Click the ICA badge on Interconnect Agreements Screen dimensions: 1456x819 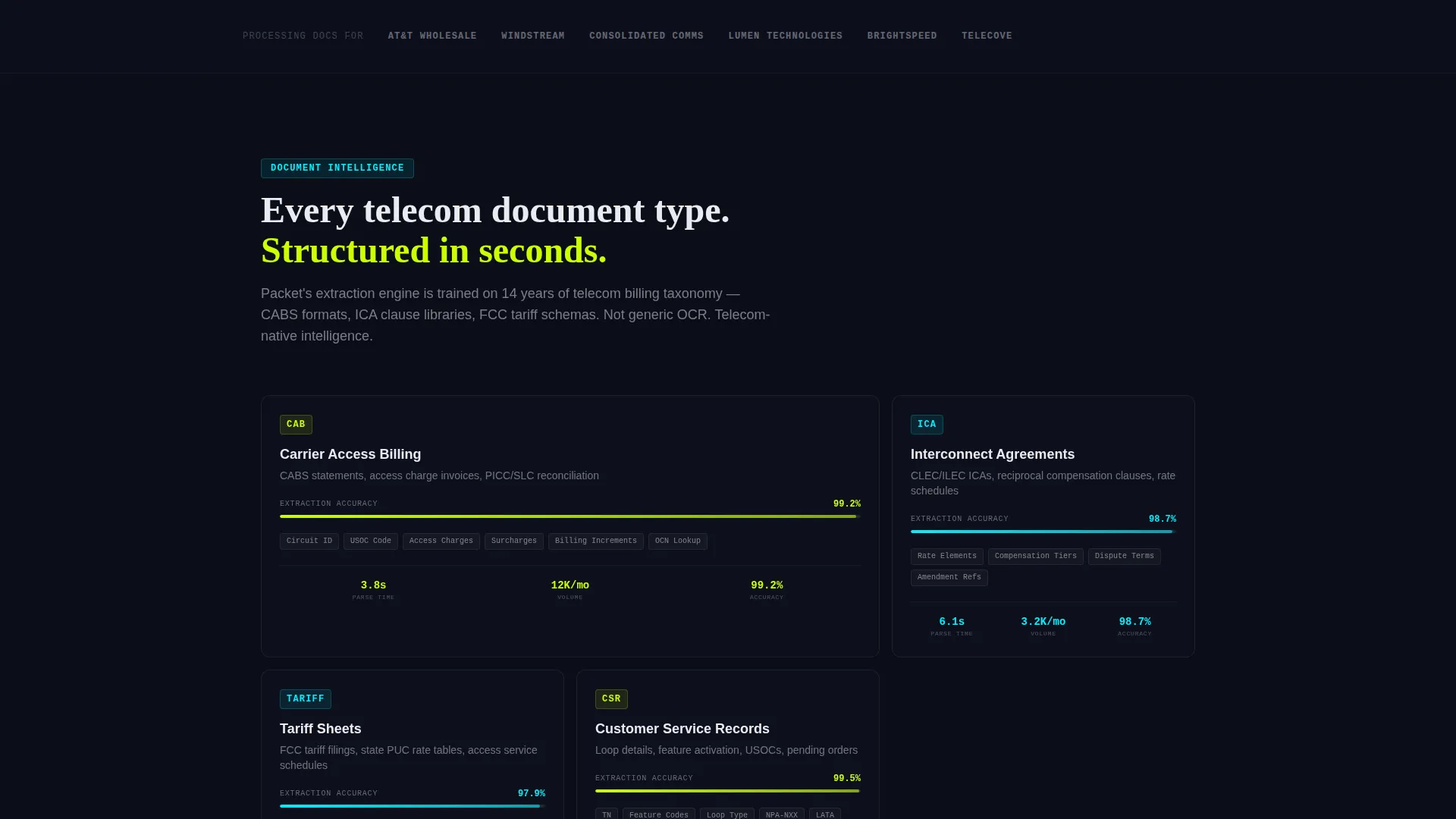927,425
